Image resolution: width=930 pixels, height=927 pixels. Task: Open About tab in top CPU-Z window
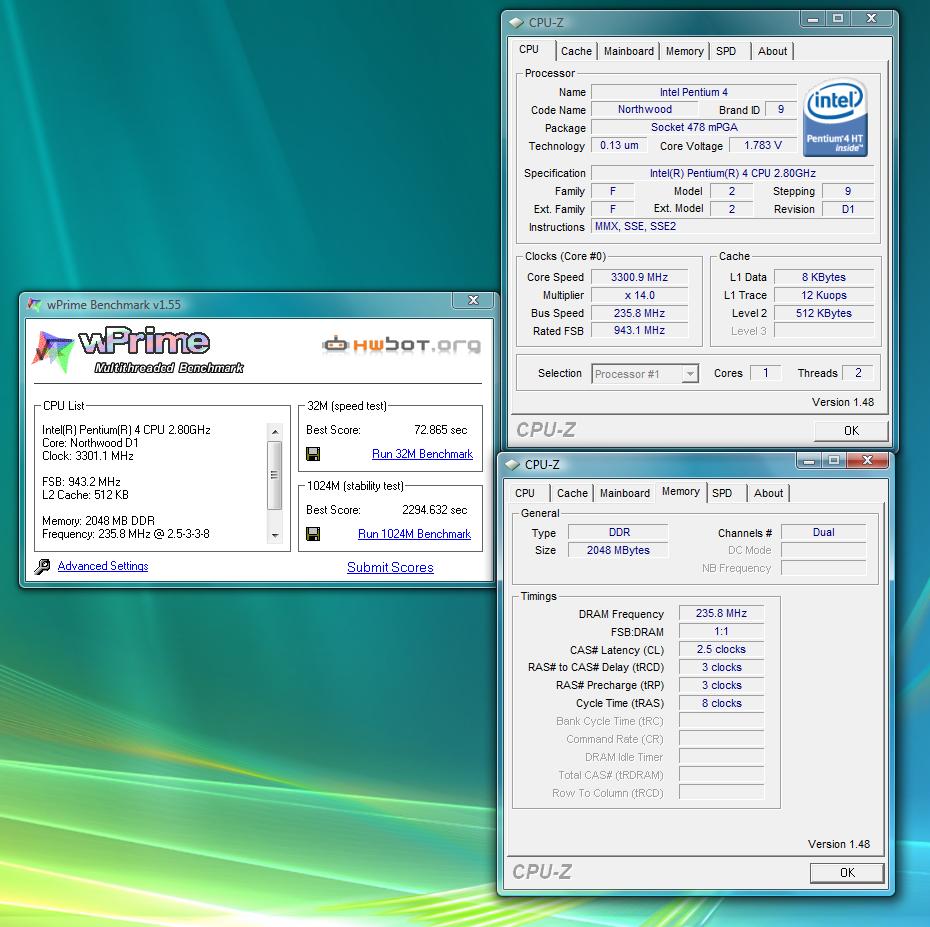pos(772,51)
